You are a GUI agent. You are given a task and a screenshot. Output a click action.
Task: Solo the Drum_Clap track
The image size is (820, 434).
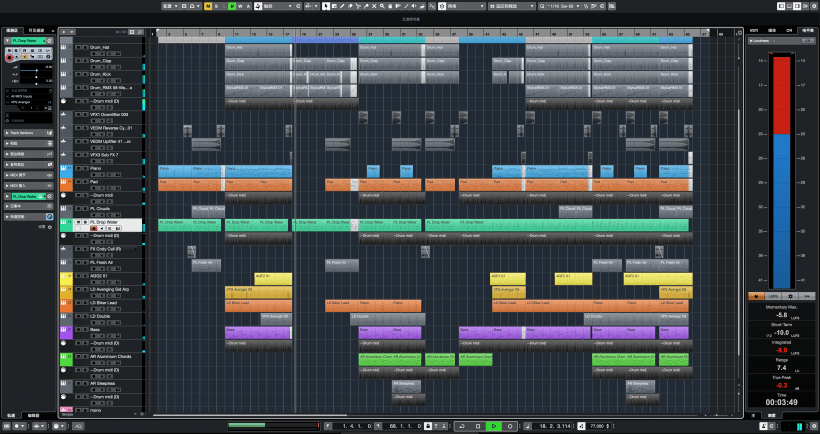(85, 61)
